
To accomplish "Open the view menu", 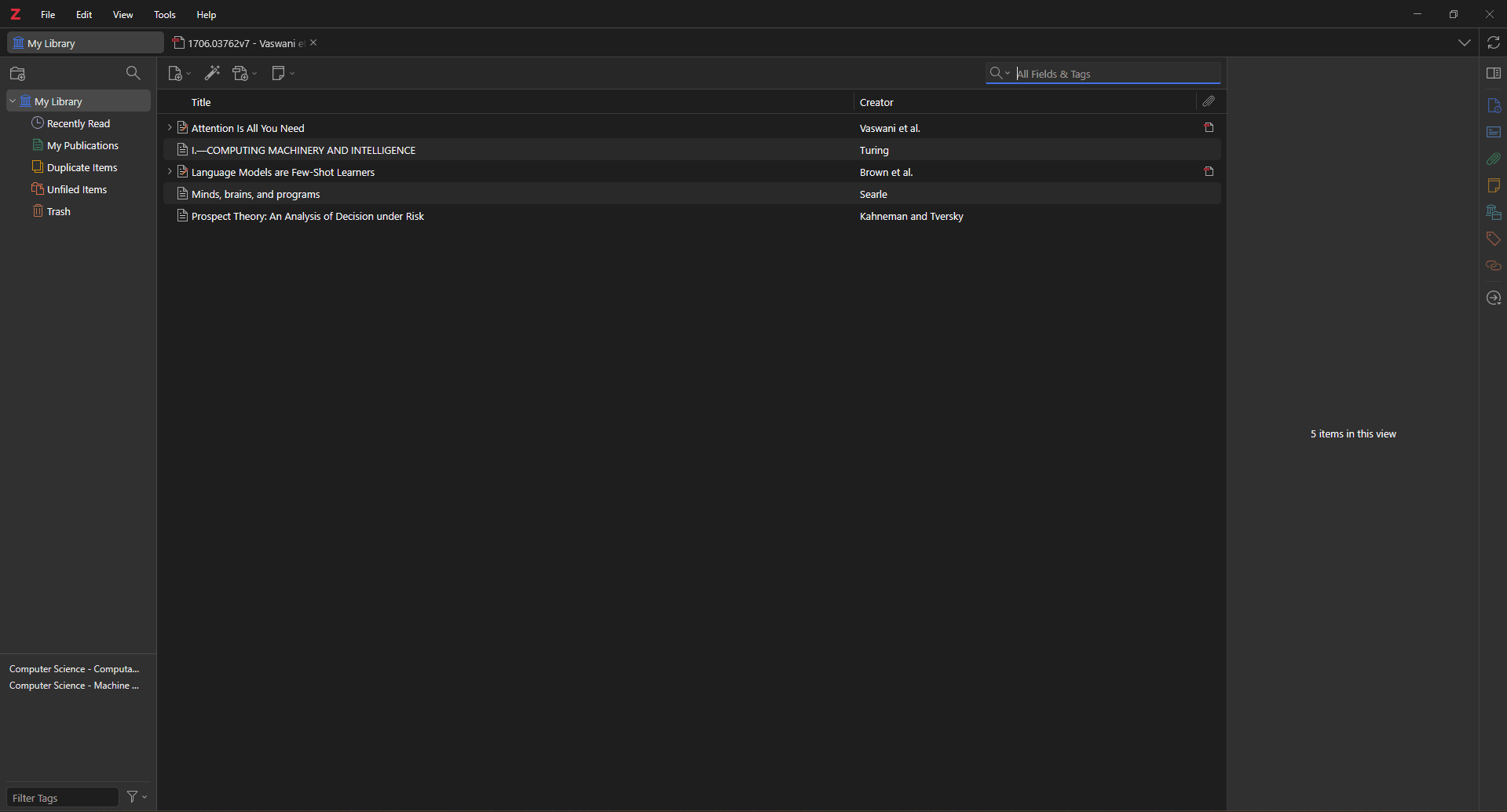I will 123,15.
